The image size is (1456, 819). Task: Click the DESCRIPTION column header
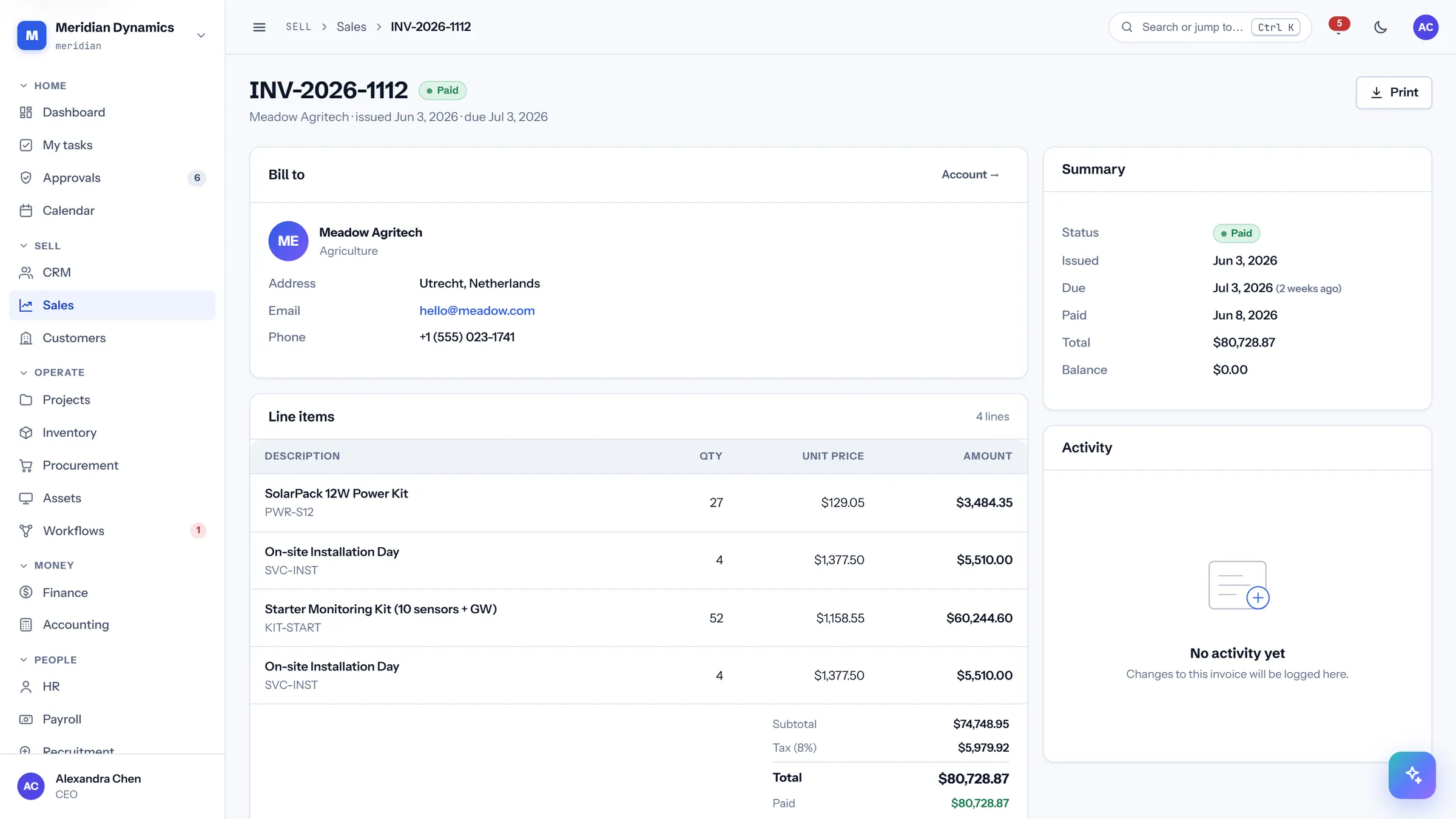click(x=302, y=456)
